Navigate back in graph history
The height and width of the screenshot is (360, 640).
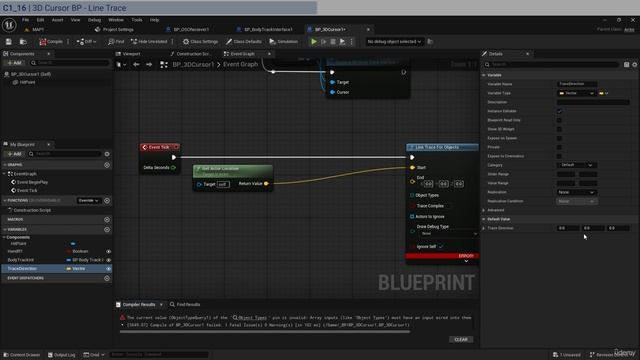136,64
